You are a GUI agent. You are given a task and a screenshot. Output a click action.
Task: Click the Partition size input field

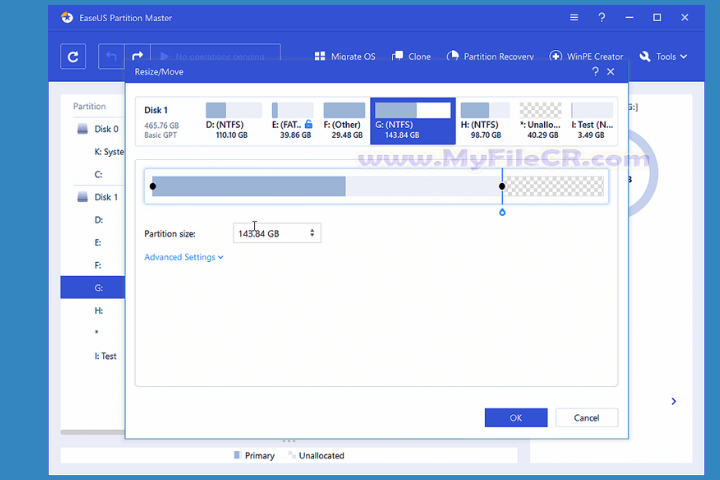tap(277, 233)
